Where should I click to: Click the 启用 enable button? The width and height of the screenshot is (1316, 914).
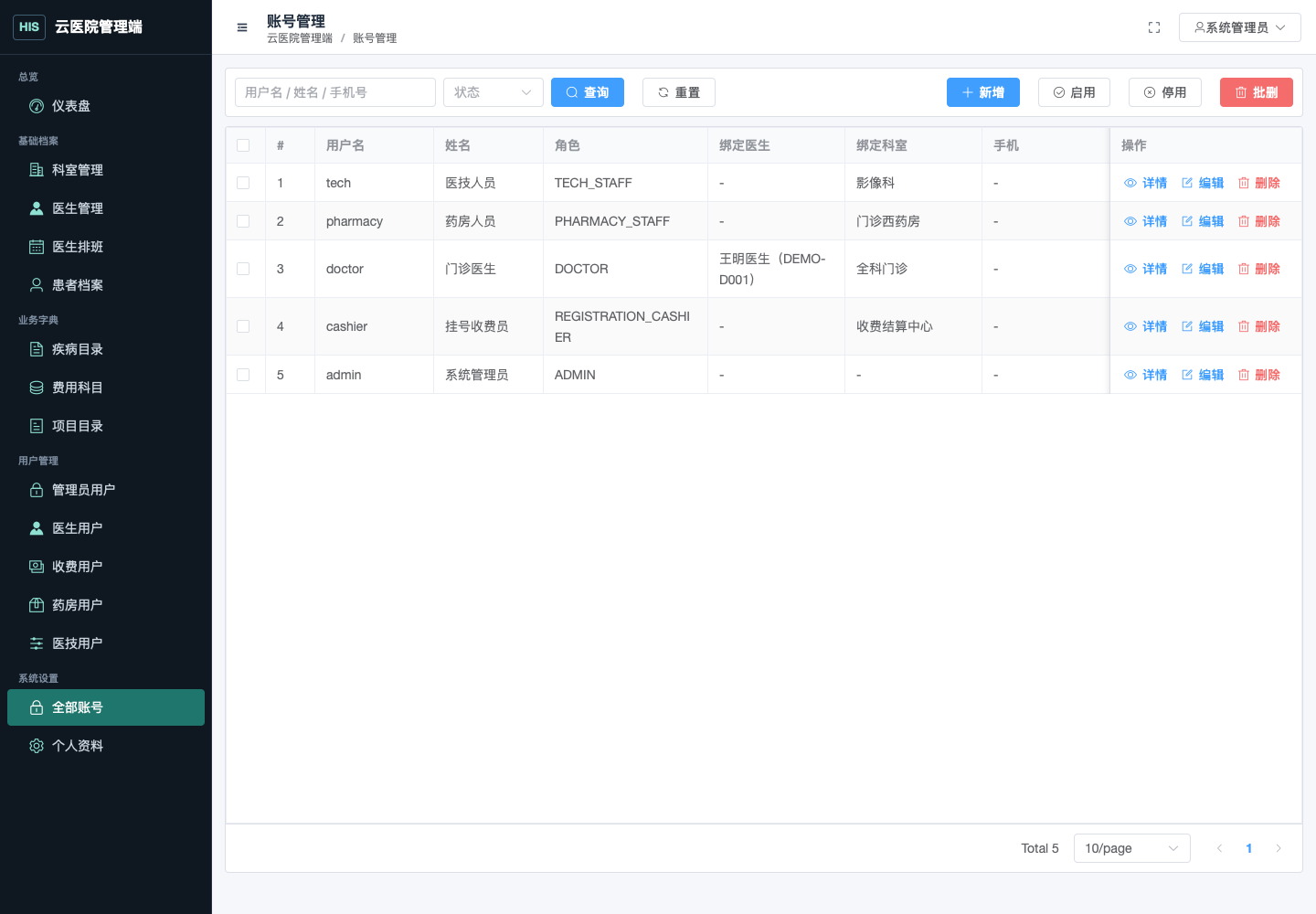pyautogui.click(x=1075, y=92)
